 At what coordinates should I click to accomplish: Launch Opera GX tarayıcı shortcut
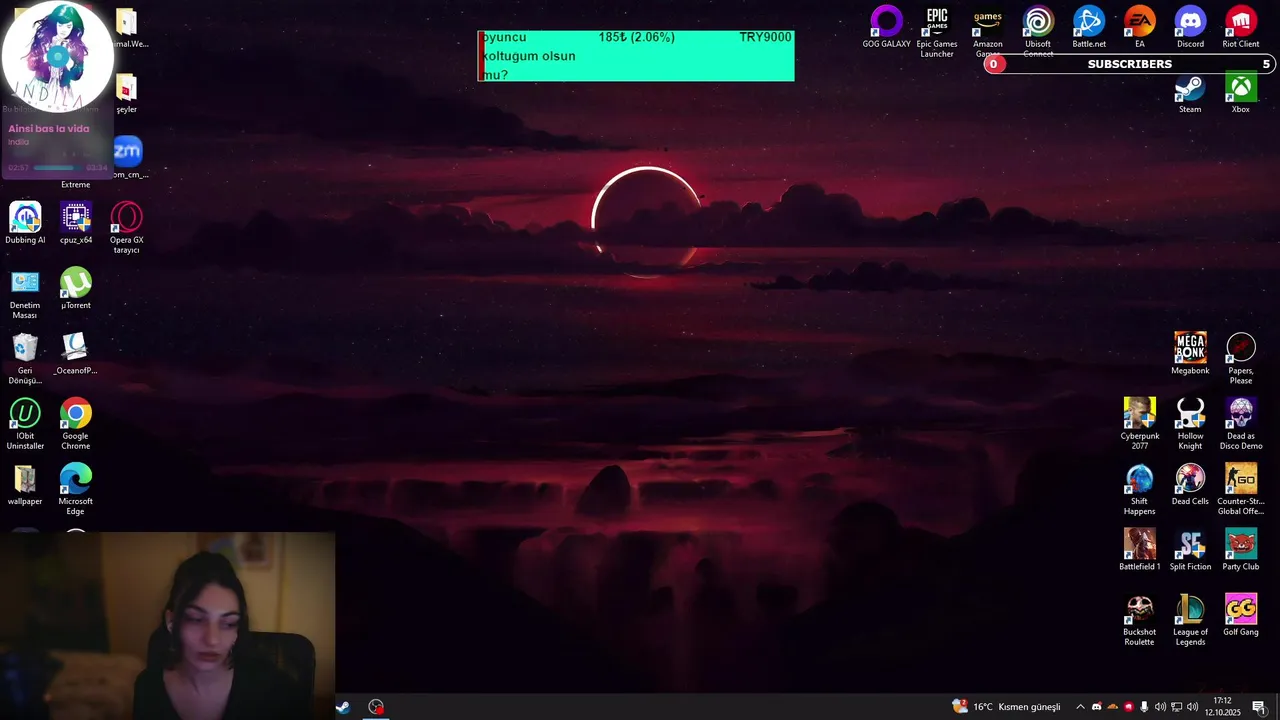coord(126,228)
